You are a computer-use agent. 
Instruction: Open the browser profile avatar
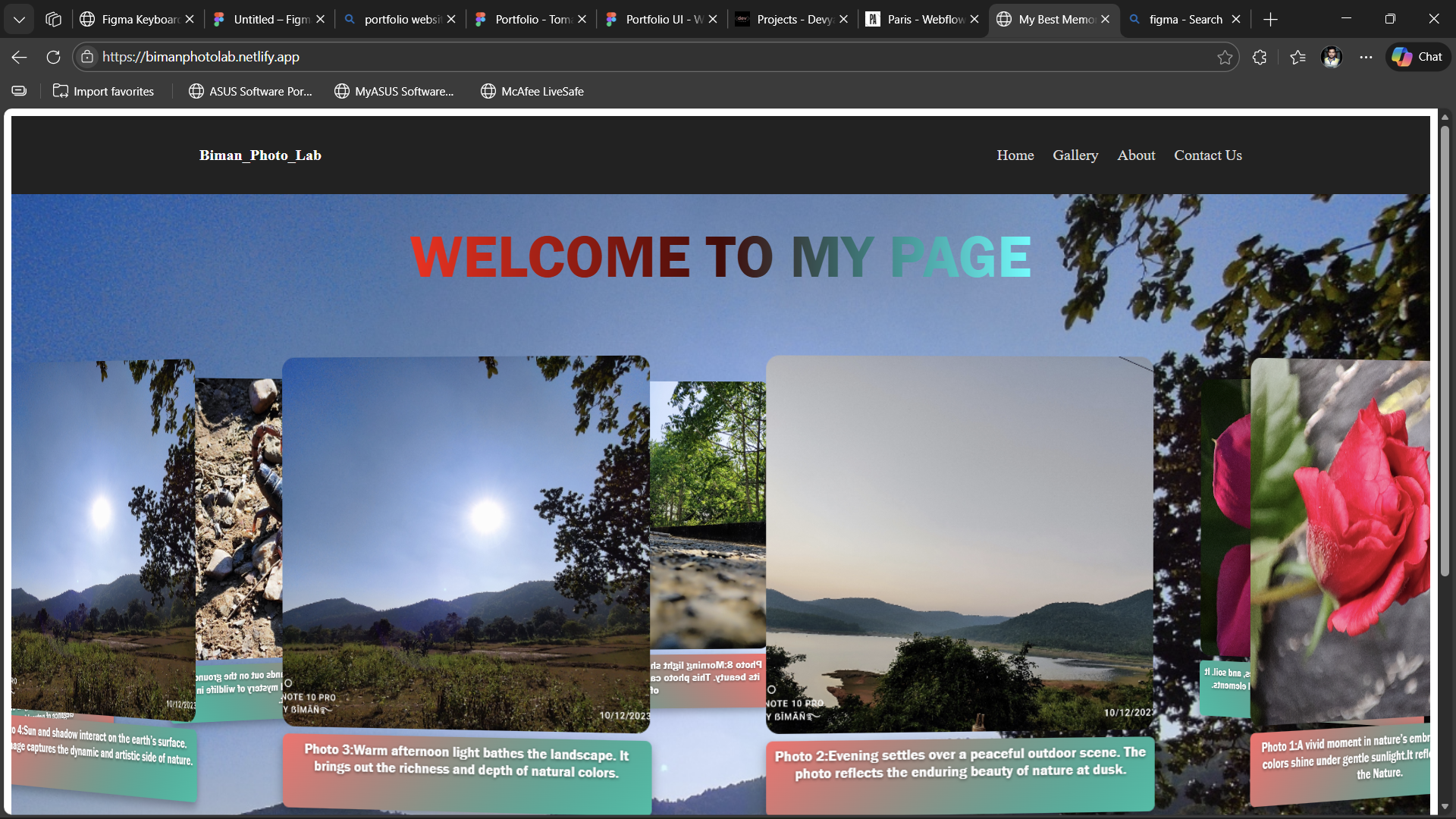click(1332, 57)
